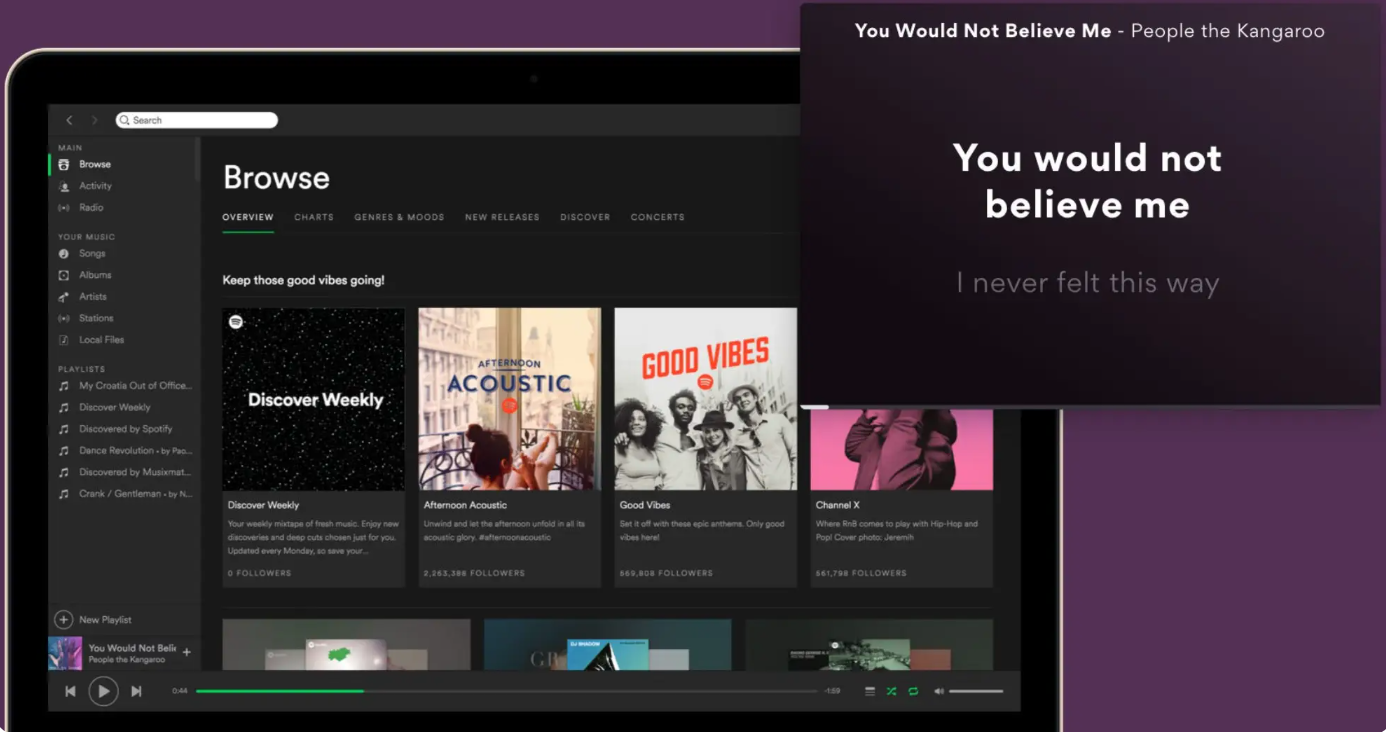Image resolution: width=1386 pixels, height=732 pixels.
Task: Click the Spotify logo on Discover Weekly cover
Action: [236, 322]
